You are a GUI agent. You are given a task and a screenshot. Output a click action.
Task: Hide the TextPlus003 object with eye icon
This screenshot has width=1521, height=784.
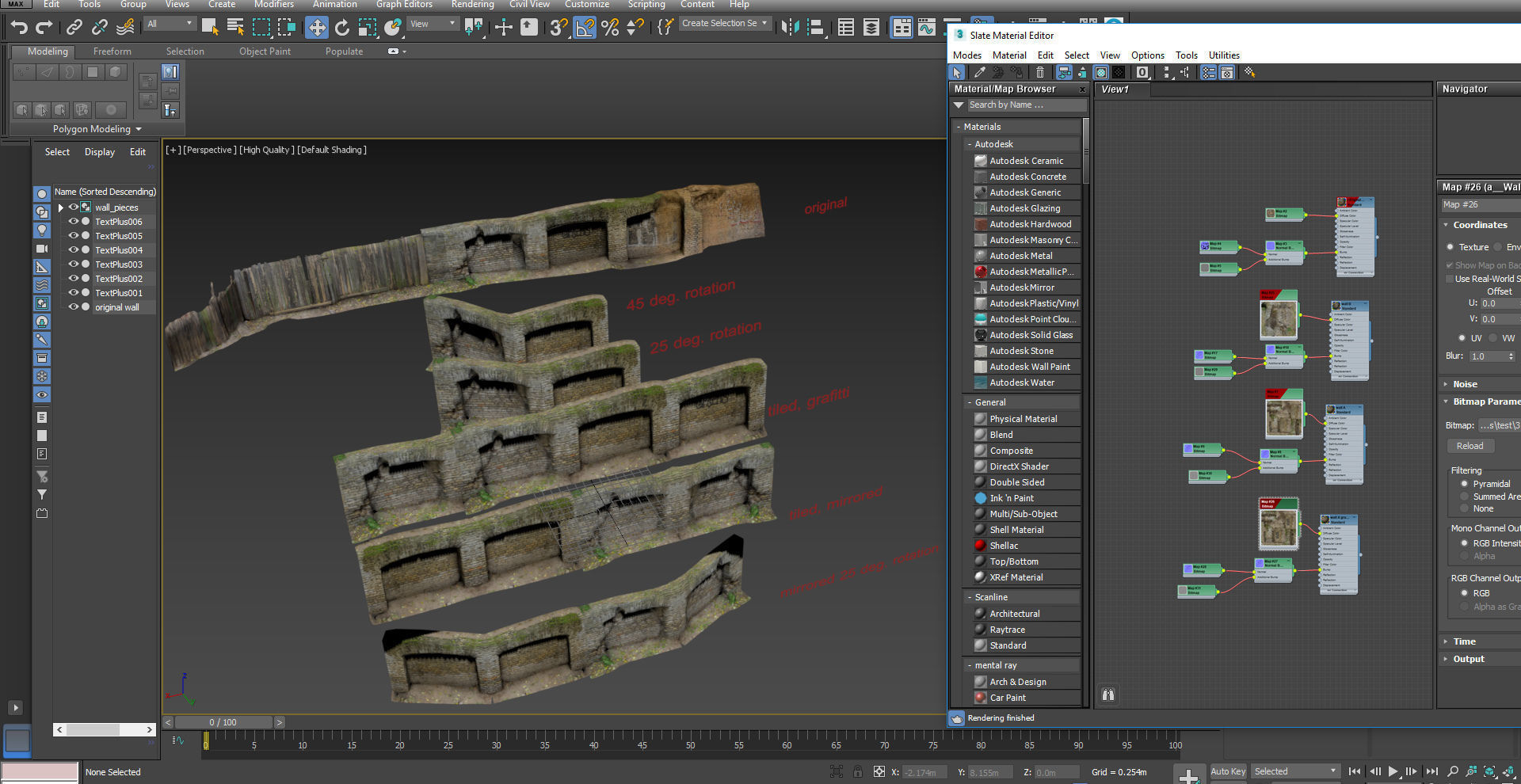tap(73, 265)
